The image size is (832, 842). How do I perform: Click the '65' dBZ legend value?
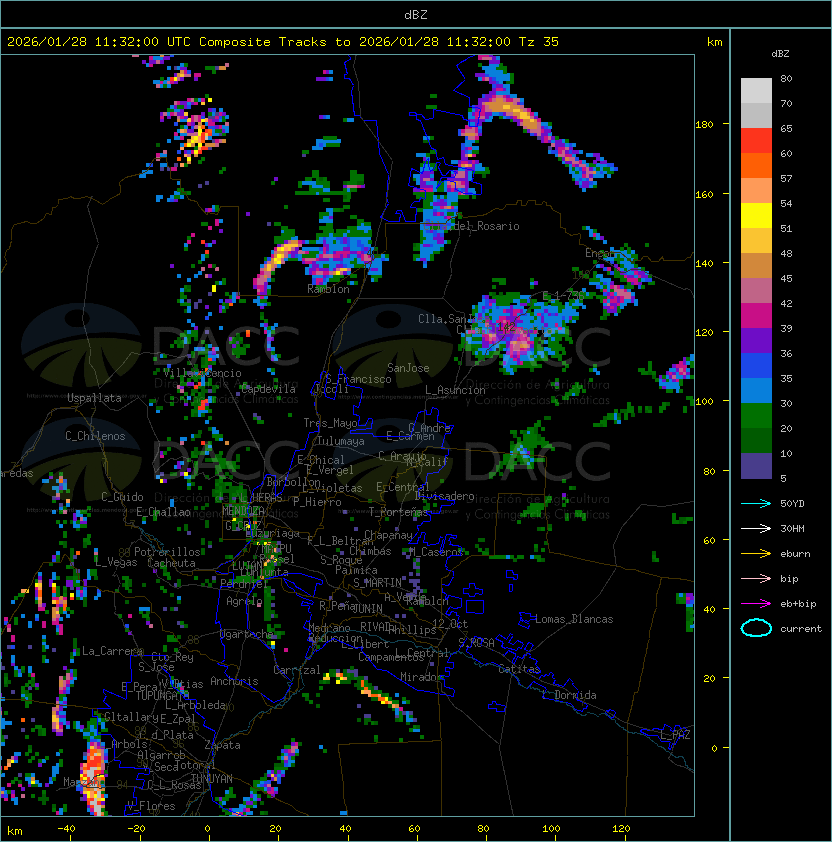click(786, 128)
